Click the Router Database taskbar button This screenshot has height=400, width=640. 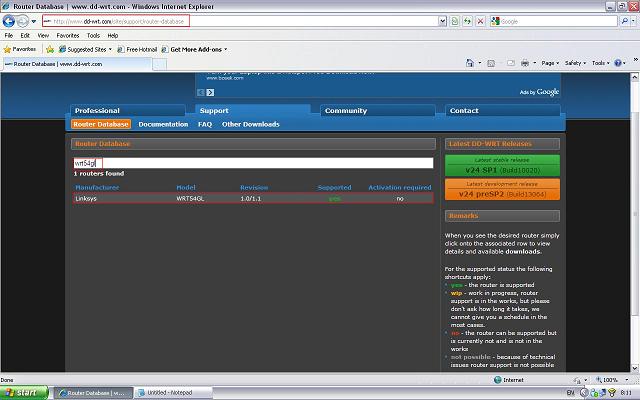pos(93,393)
